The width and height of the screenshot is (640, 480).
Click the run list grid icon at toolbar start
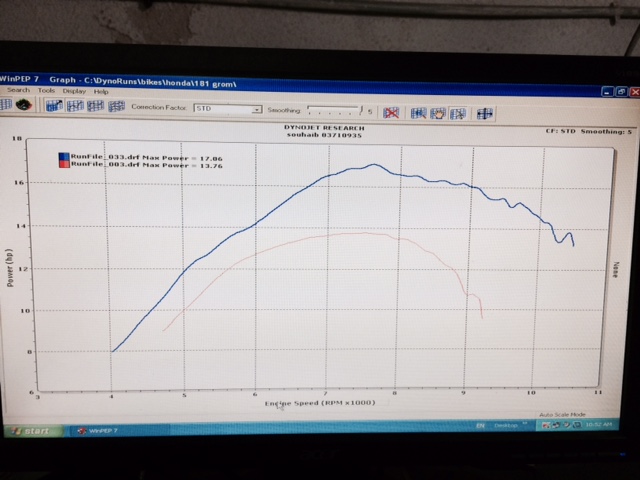(x=6, y=104)
